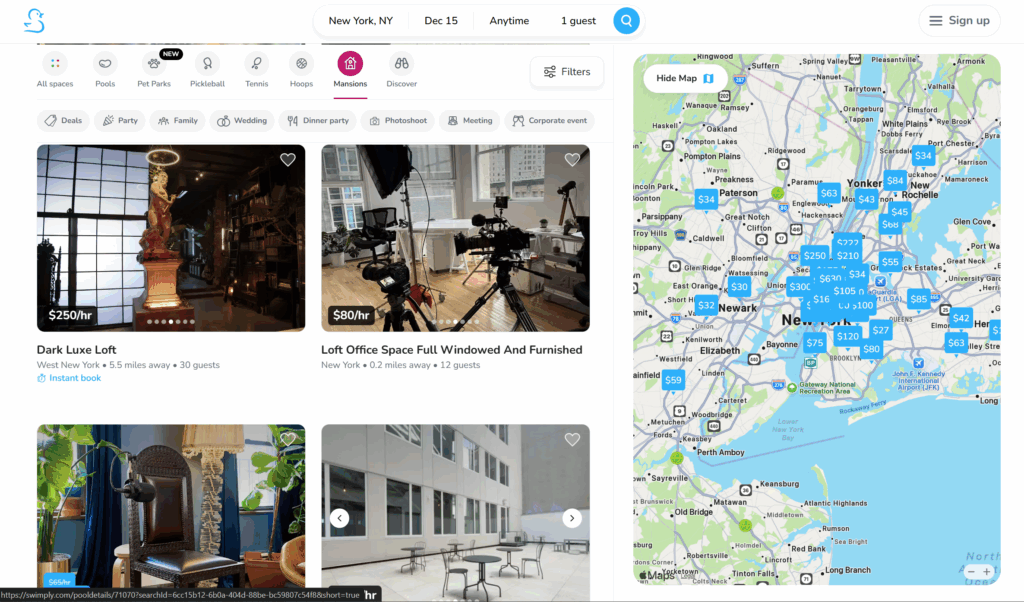Open the Filters button

[567, 72]
